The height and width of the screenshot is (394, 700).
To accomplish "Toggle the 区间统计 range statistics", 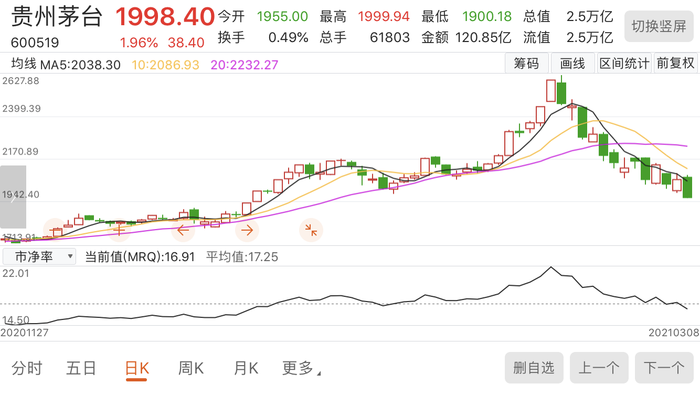I will tap(624, 63).
